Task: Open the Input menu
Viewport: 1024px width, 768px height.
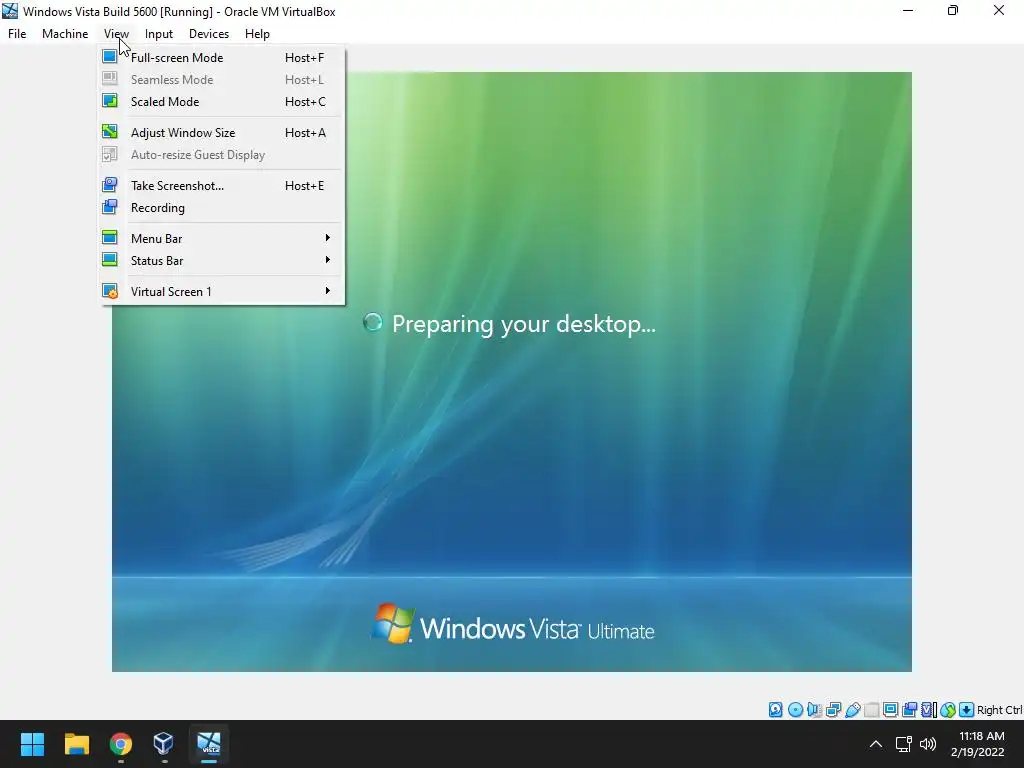Action: pyautogui.click(x=159, y=34)
